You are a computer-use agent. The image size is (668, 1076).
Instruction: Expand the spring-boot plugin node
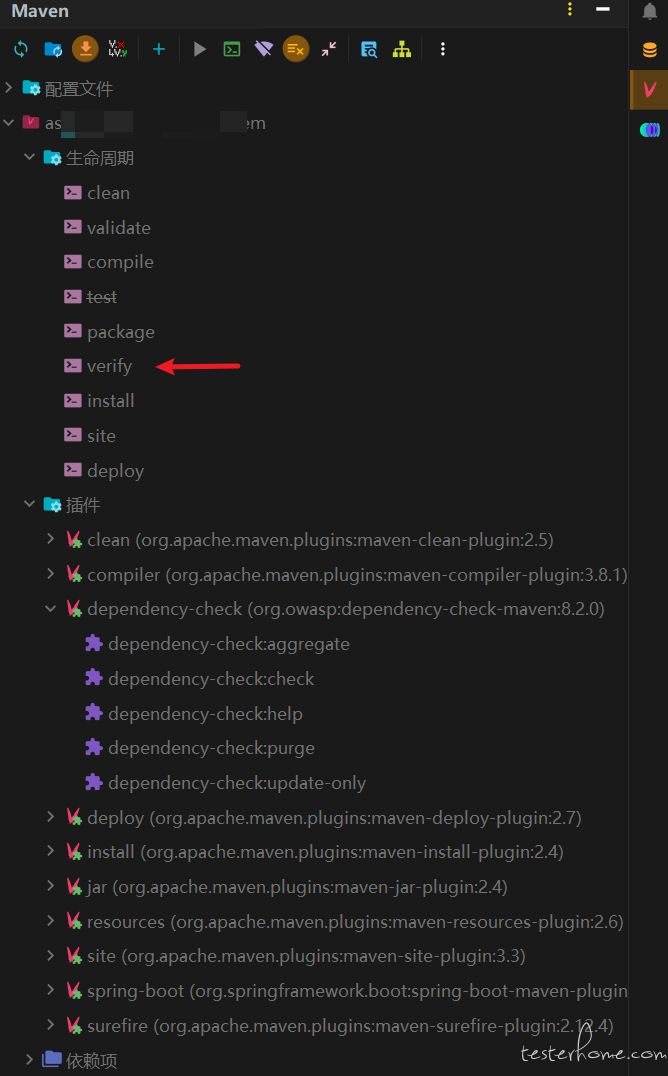[51, 990]
